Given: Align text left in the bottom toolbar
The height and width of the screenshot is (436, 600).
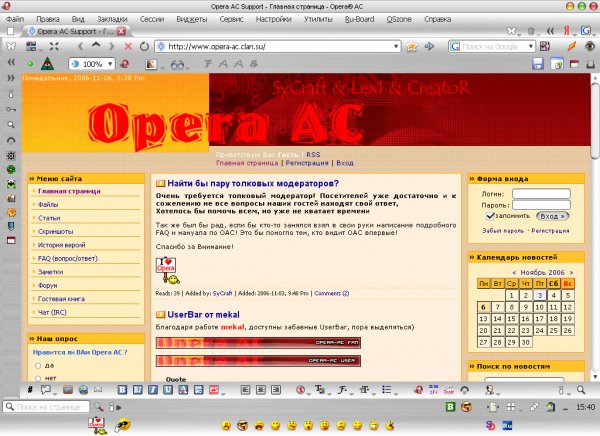Looking at the screenshot, I should tap(245, 390).
